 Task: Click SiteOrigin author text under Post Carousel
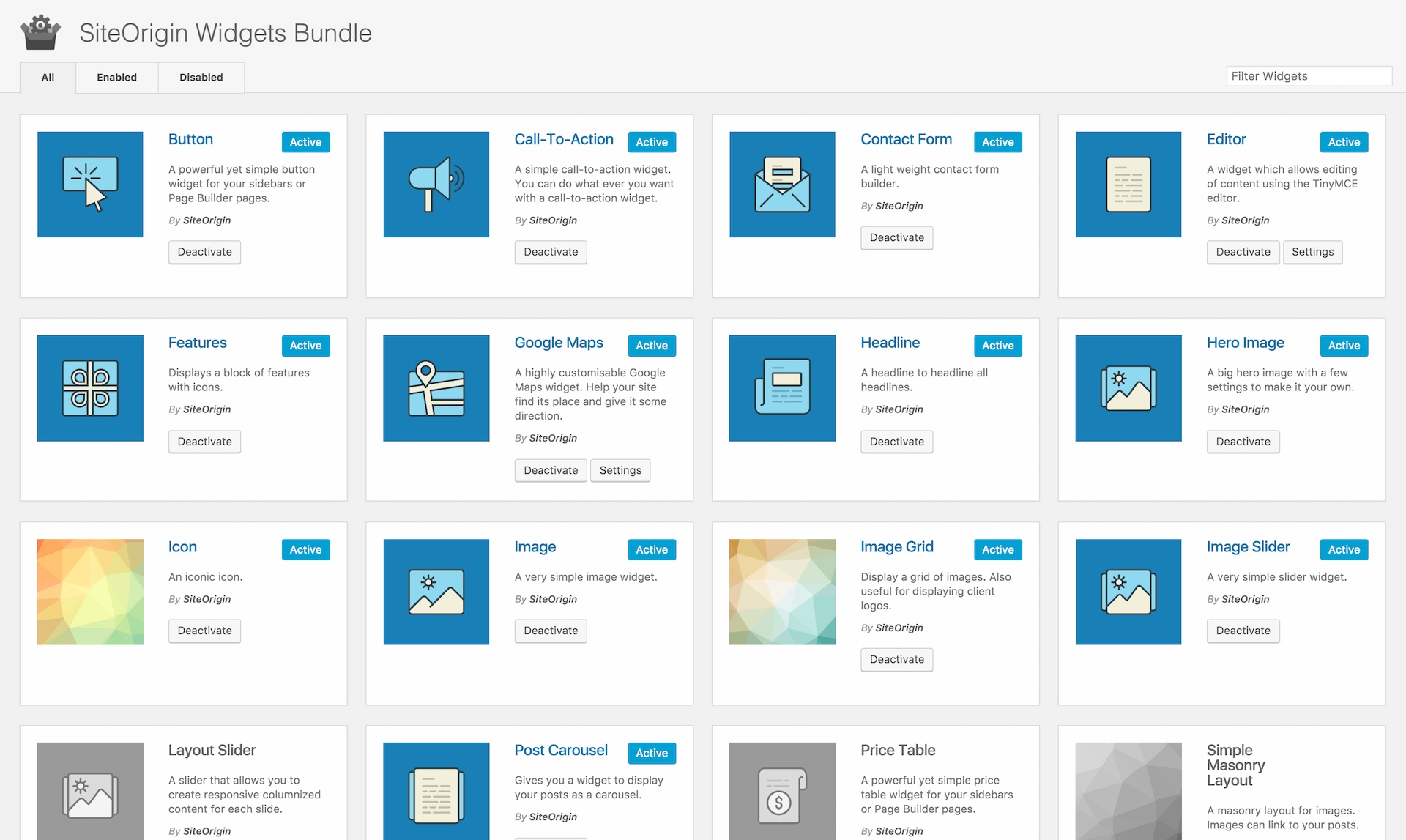pos(553,817)
